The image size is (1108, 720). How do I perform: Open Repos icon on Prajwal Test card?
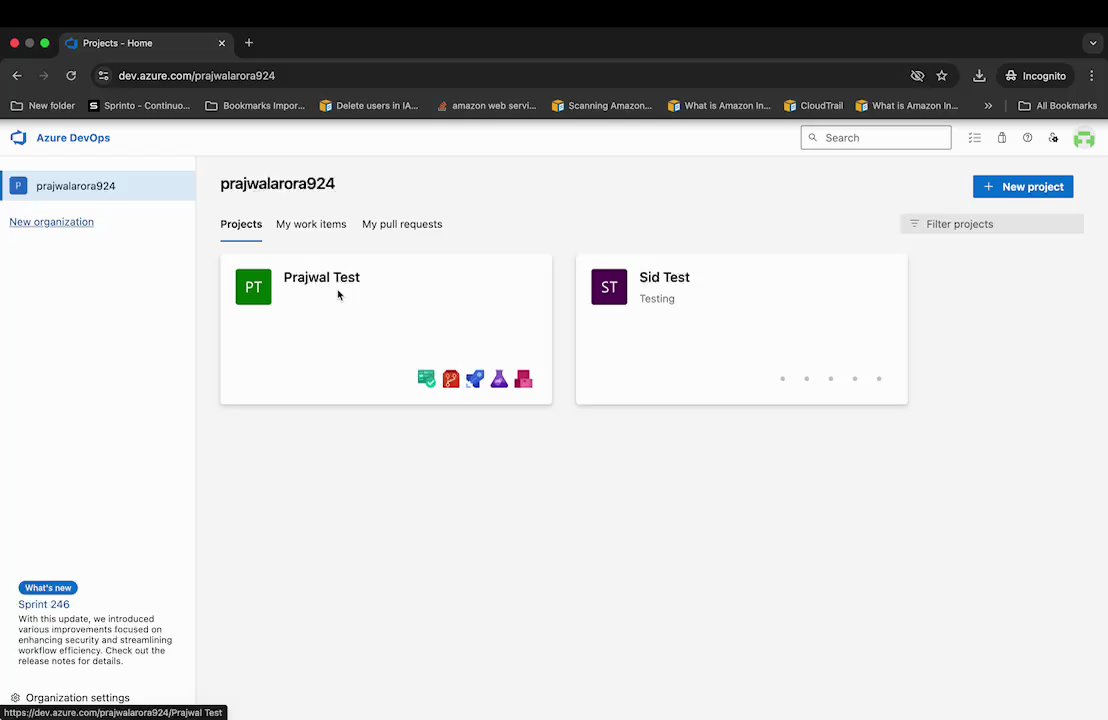pos(451,379)
